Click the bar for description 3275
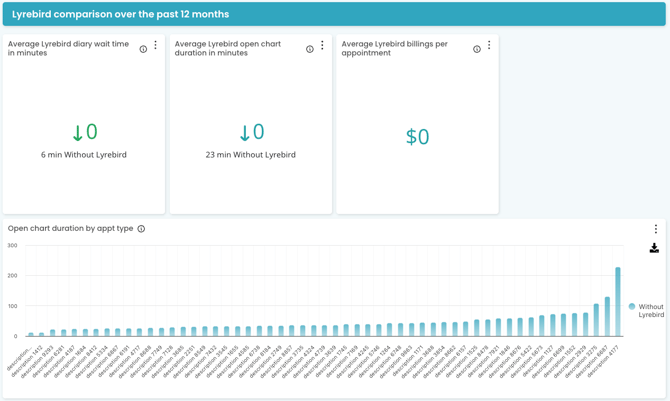This screenshot has height=401, width=670. (596, 320)
